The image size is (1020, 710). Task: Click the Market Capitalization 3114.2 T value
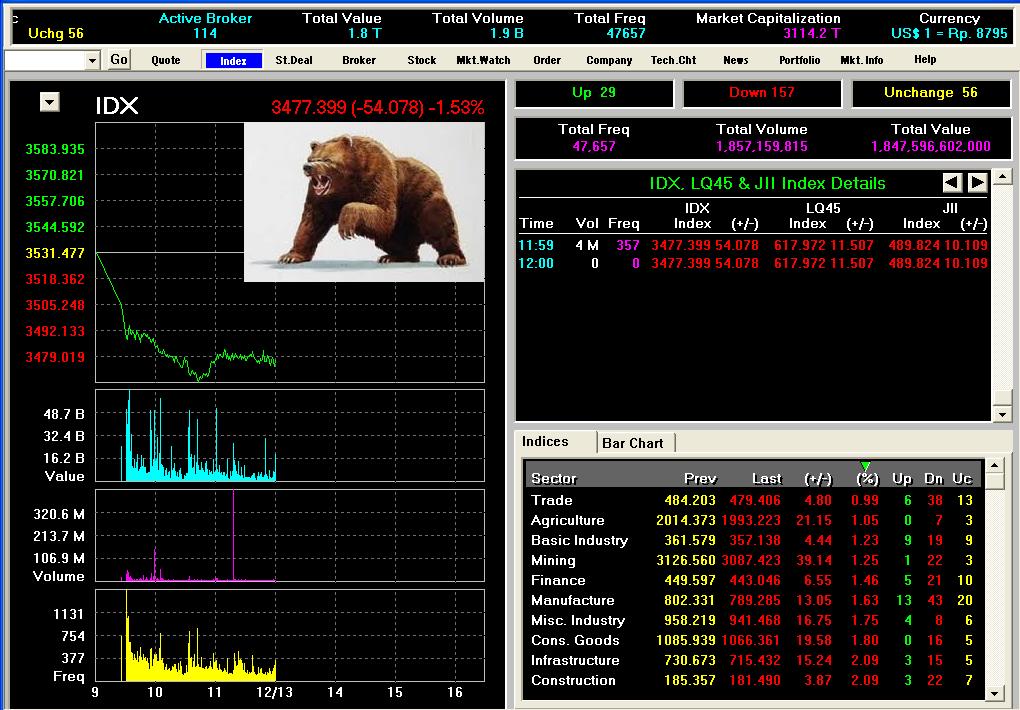tap(812, 33)
